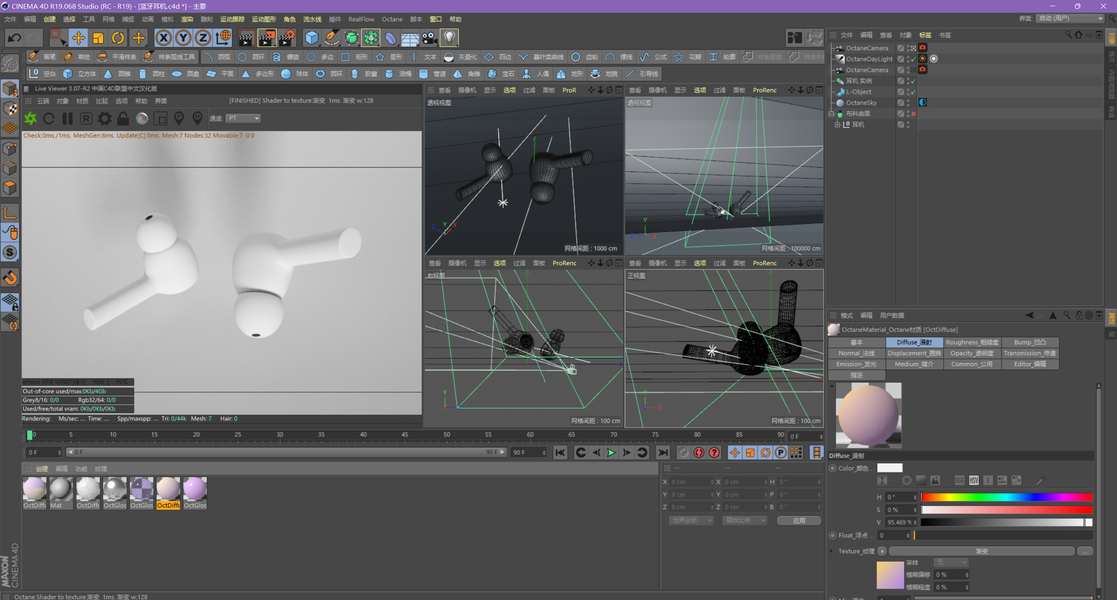Switch to Opacity material tab
Screen dimensions: 1117x600
pyautogui.click(x=972, y=353)
